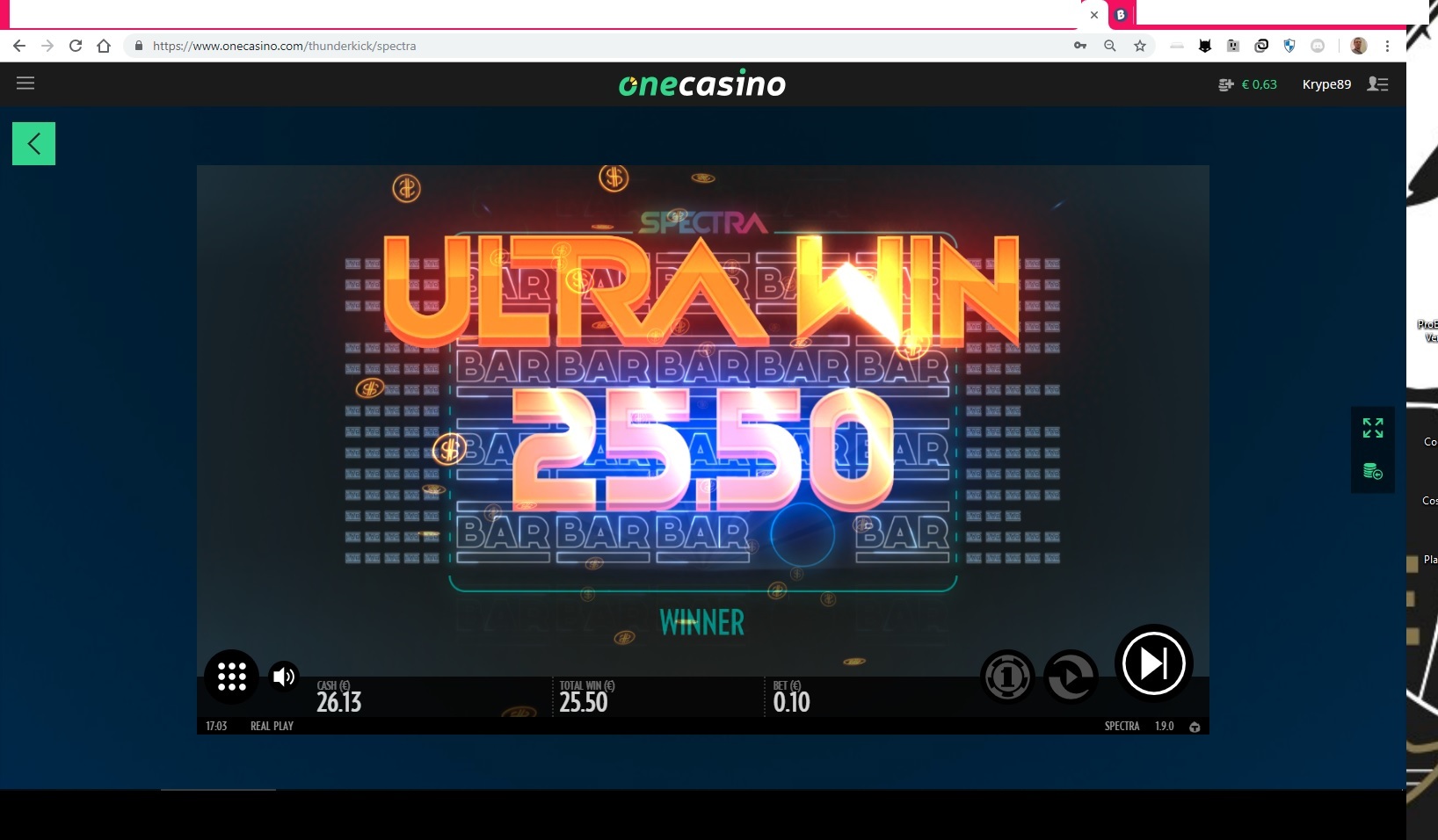
Task: Reload the browser page
Action: [76, 46]
